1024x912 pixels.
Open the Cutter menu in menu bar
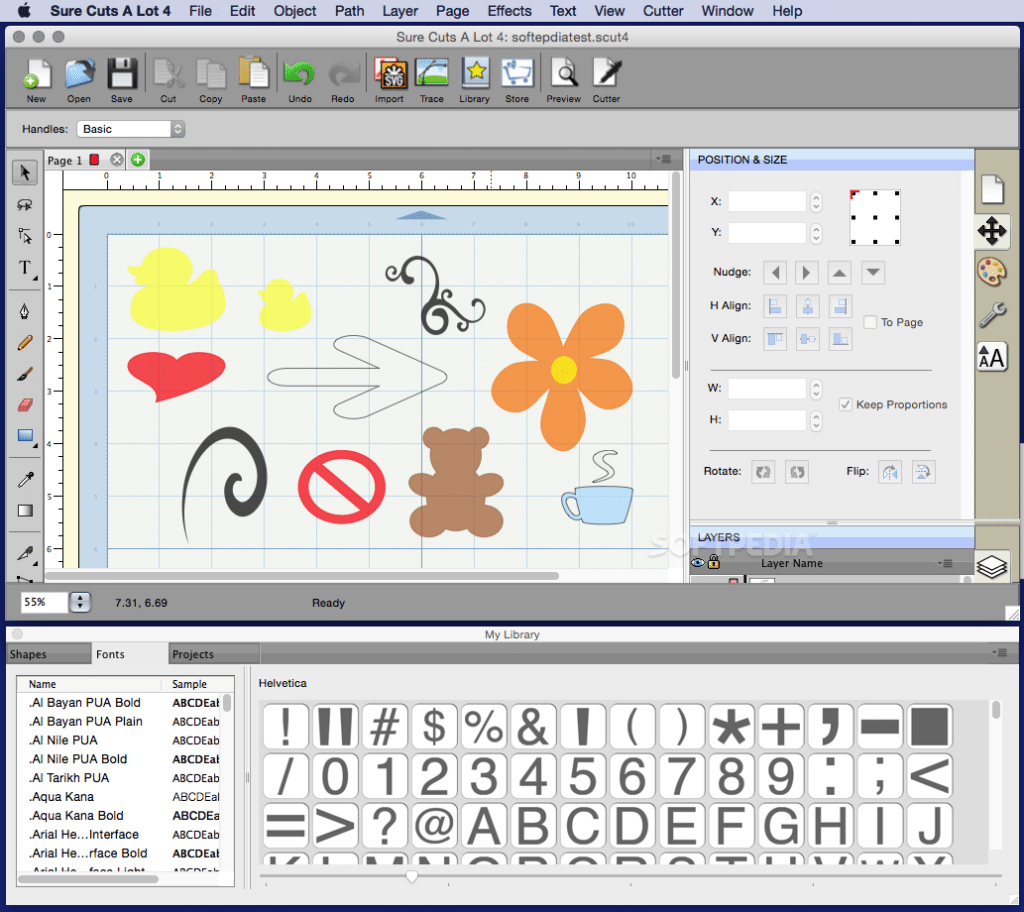[663, 11]
